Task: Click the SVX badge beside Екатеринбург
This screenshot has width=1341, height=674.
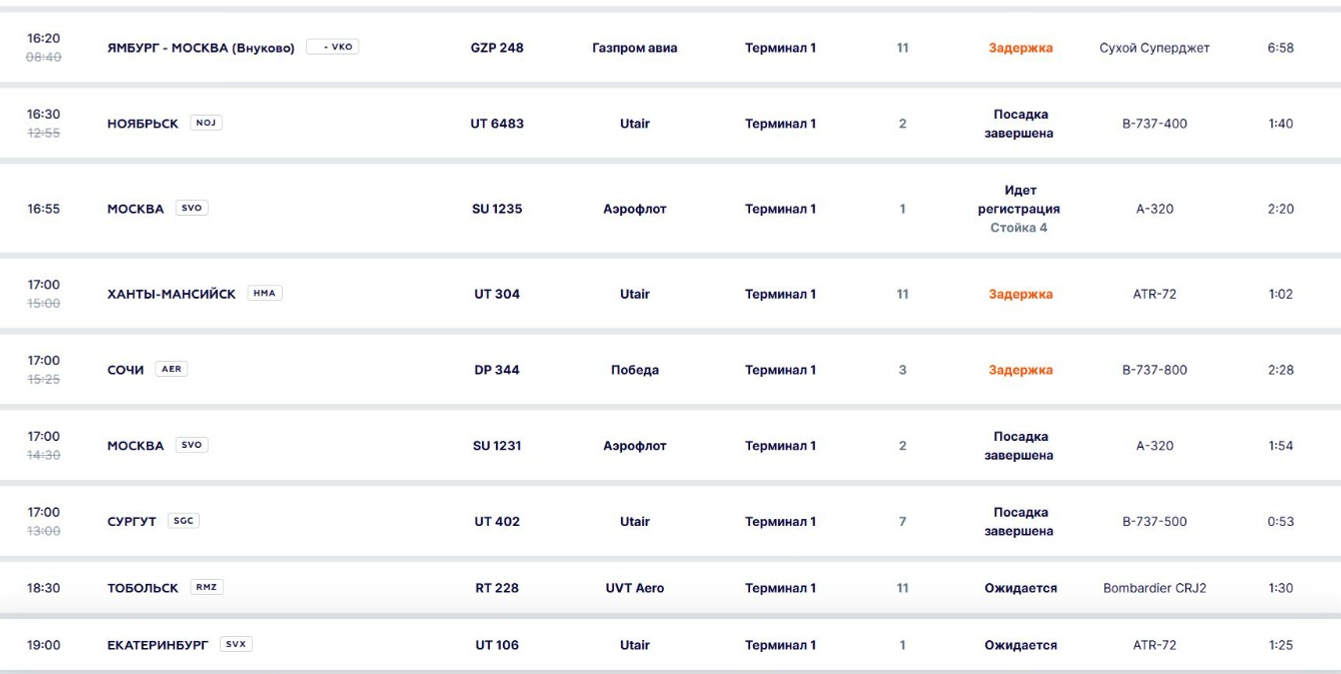Action: tap(236, 645)
